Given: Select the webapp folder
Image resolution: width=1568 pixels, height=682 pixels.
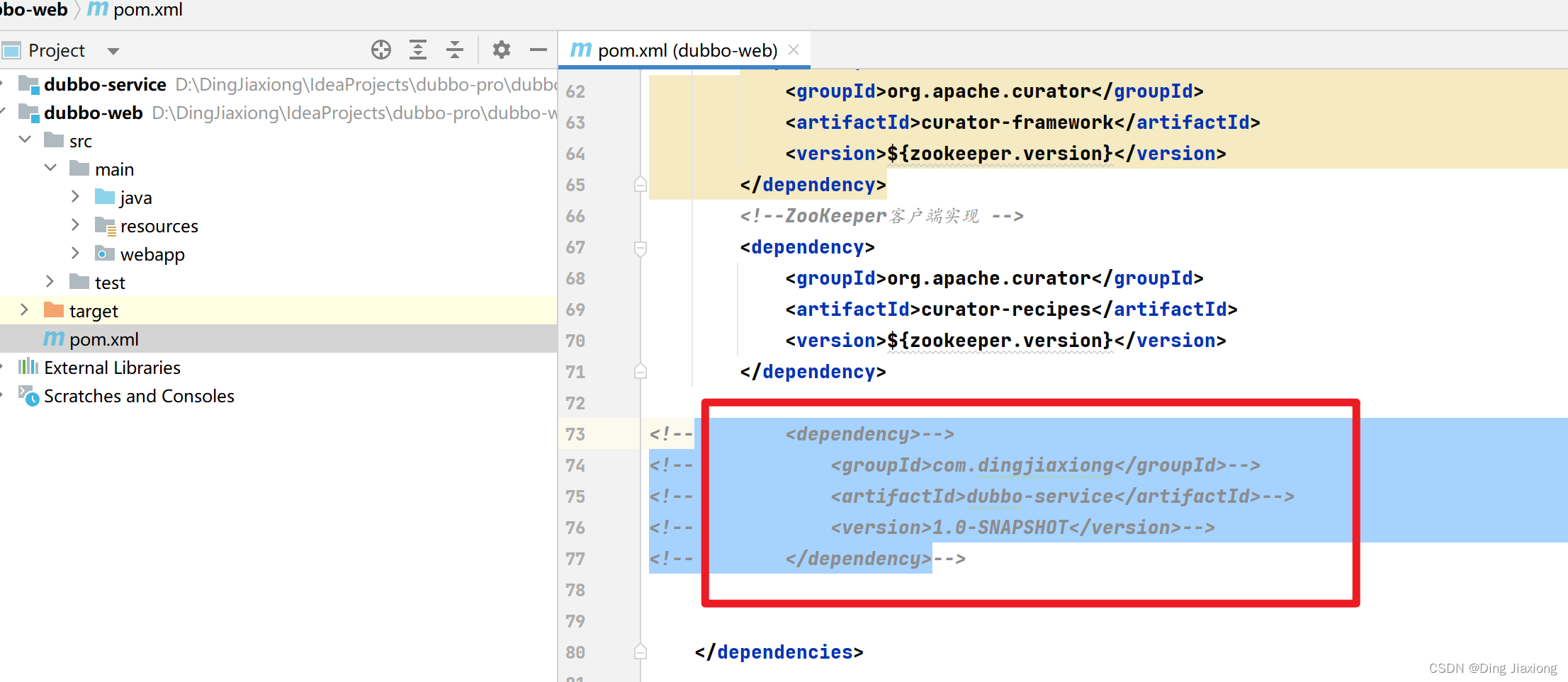Looking at the screenshot, I should (152, 254).
